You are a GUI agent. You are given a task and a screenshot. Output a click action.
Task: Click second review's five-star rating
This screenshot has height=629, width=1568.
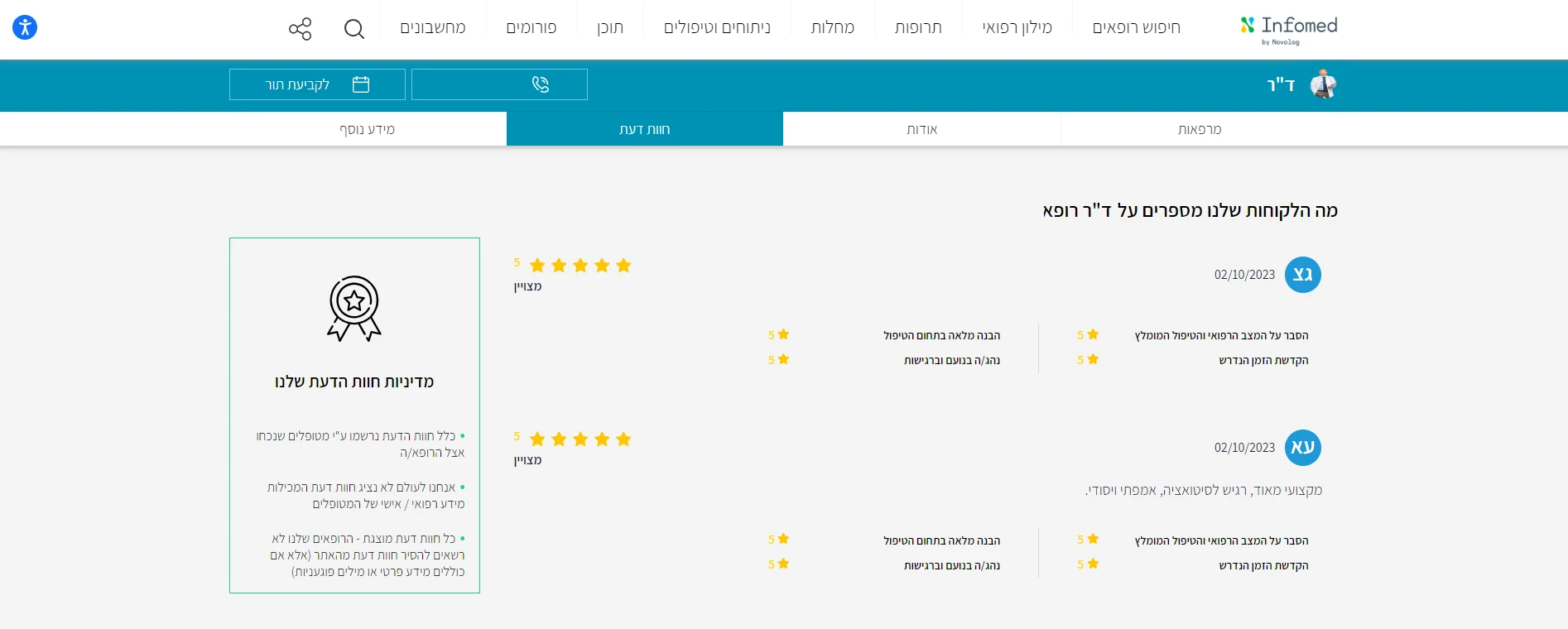click(x=580, y=439)
